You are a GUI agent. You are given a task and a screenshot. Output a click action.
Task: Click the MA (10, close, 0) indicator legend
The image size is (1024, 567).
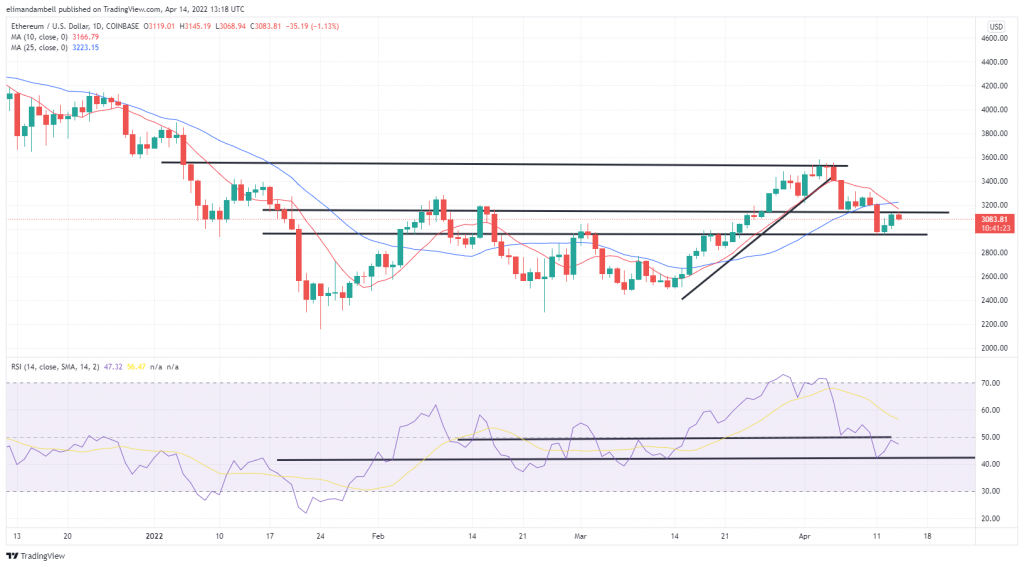[x=39, y=37]
